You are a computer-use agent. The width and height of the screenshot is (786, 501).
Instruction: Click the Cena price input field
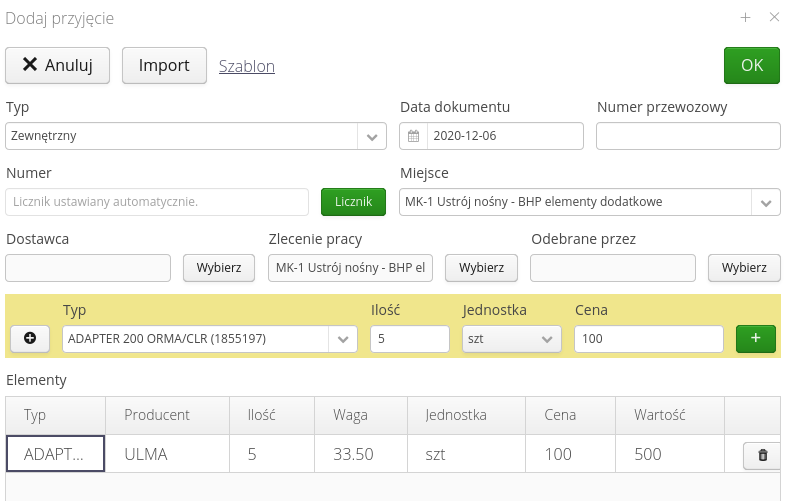pyautogui.click(x=648, y=339)
